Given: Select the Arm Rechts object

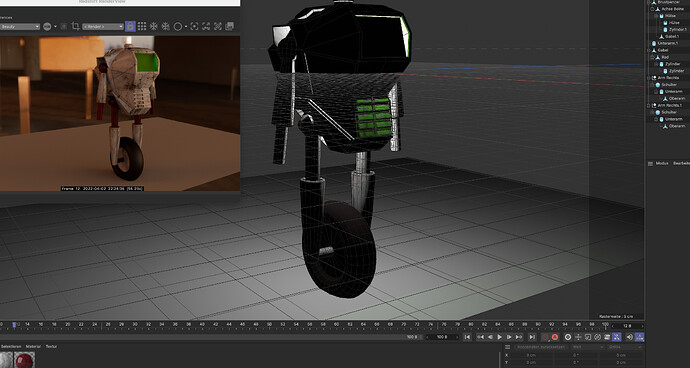Looking at the screenshot, I should [668, 77].
